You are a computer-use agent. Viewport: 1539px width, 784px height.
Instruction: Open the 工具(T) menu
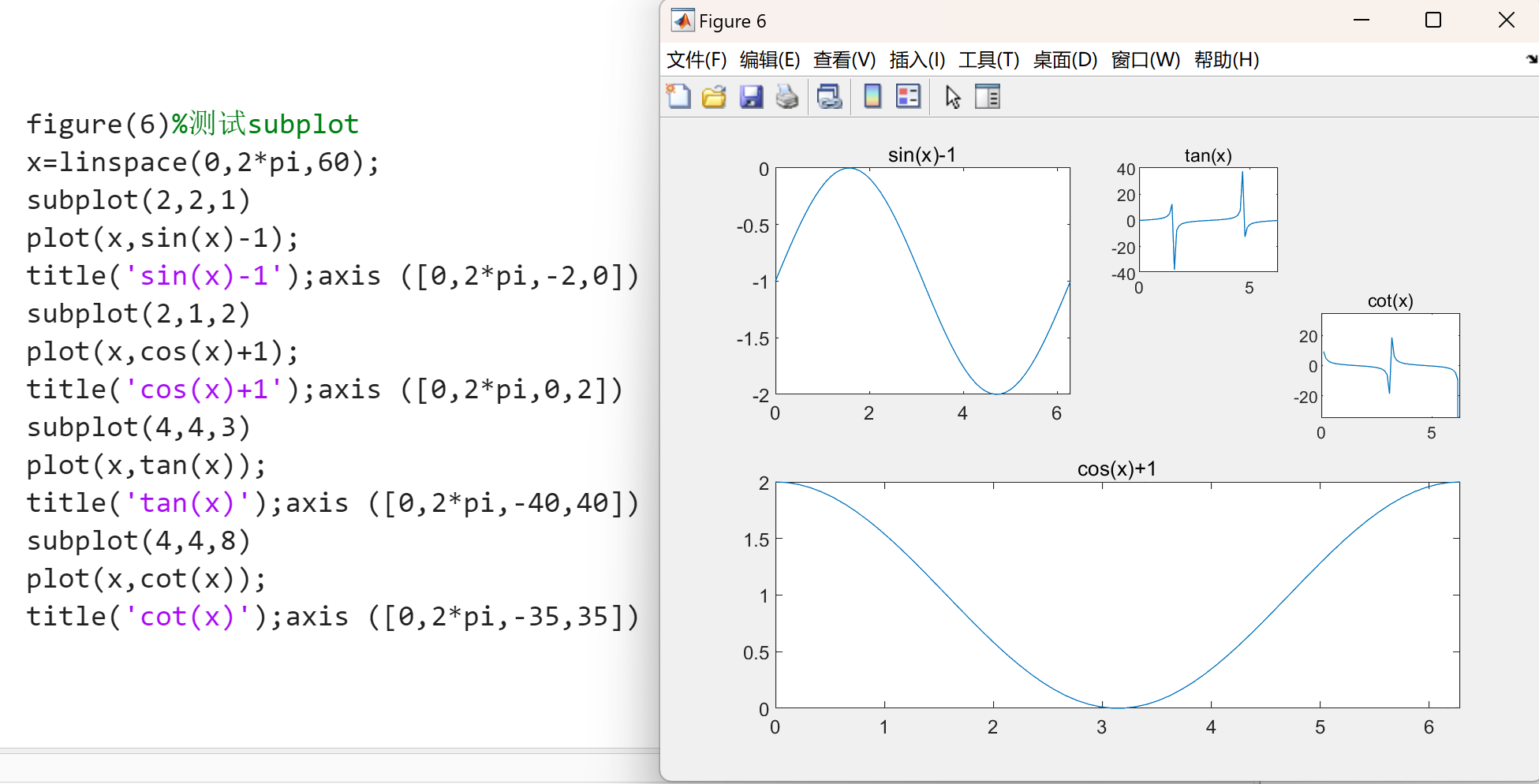pos(989,60)
